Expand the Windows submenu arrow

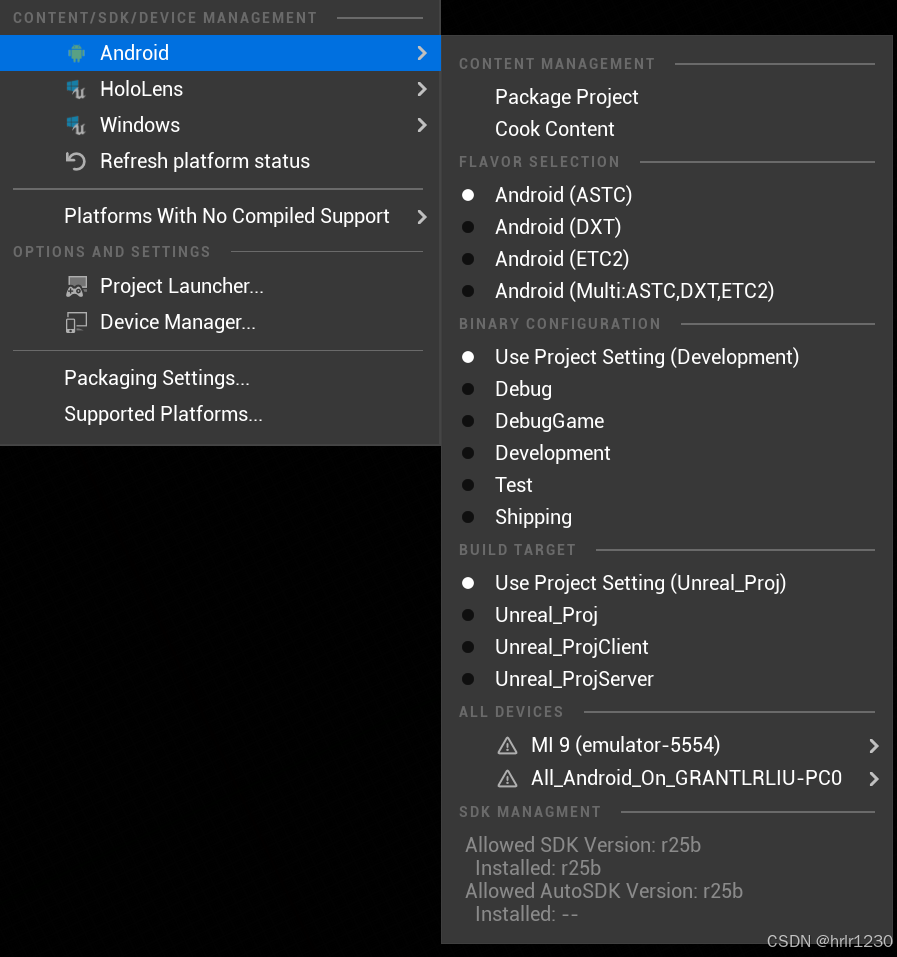[x=422, y=125]
